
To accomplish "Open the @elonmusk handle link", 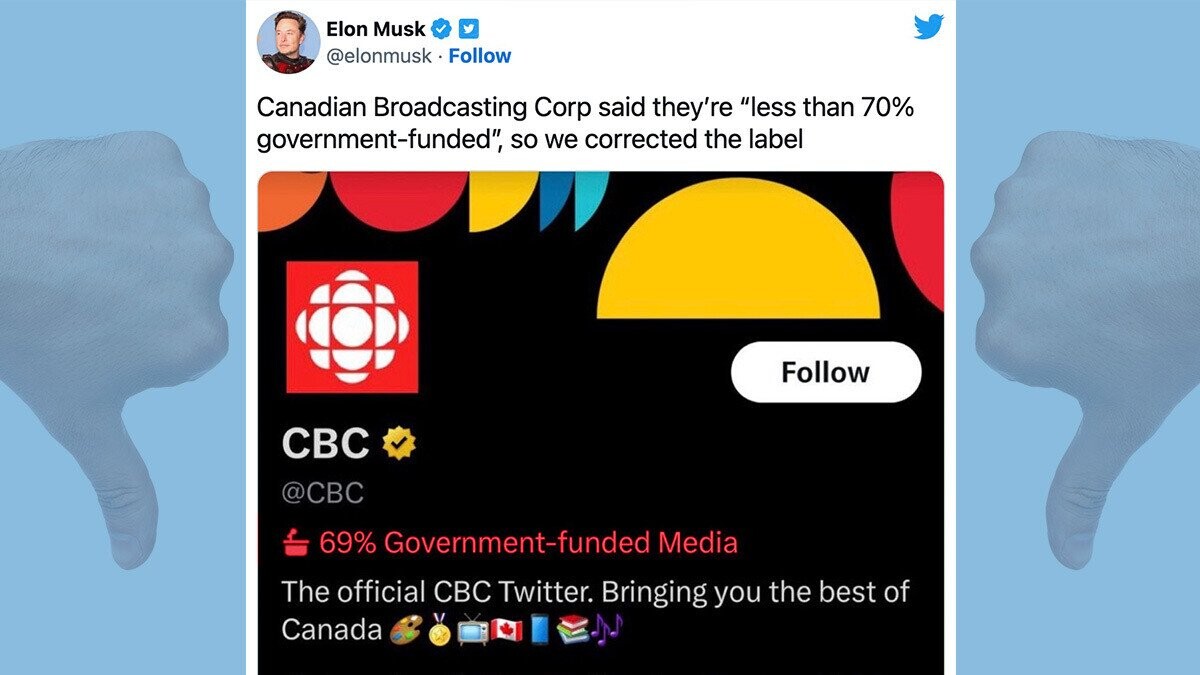I will tap(379, 56).
